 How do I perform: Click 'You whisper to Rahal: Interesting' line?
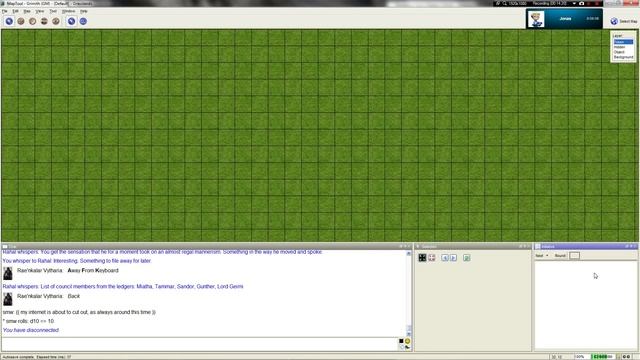(x=77, y=261)
